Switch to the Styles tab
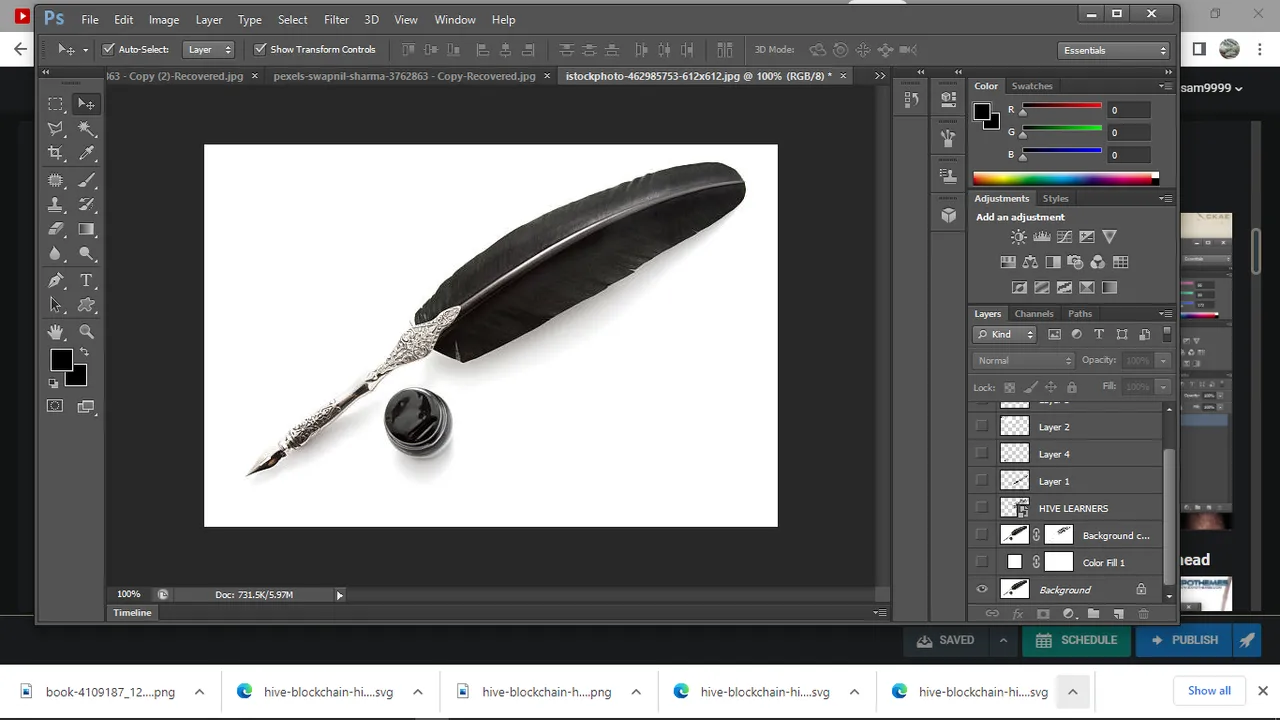 (x=1055, y=199)
